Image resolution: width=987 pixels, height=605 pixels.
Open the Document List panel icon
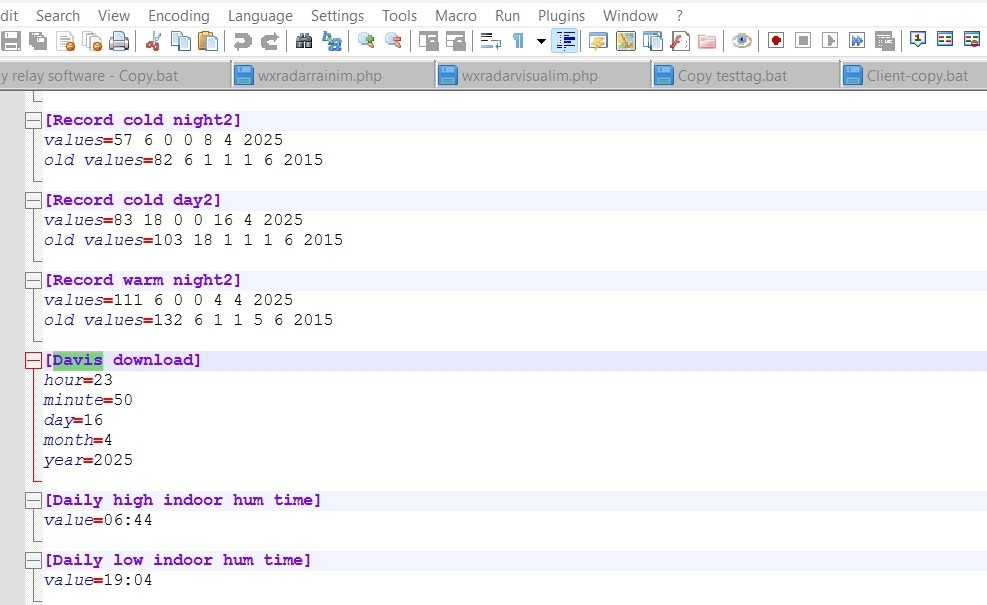coord(653,41)
